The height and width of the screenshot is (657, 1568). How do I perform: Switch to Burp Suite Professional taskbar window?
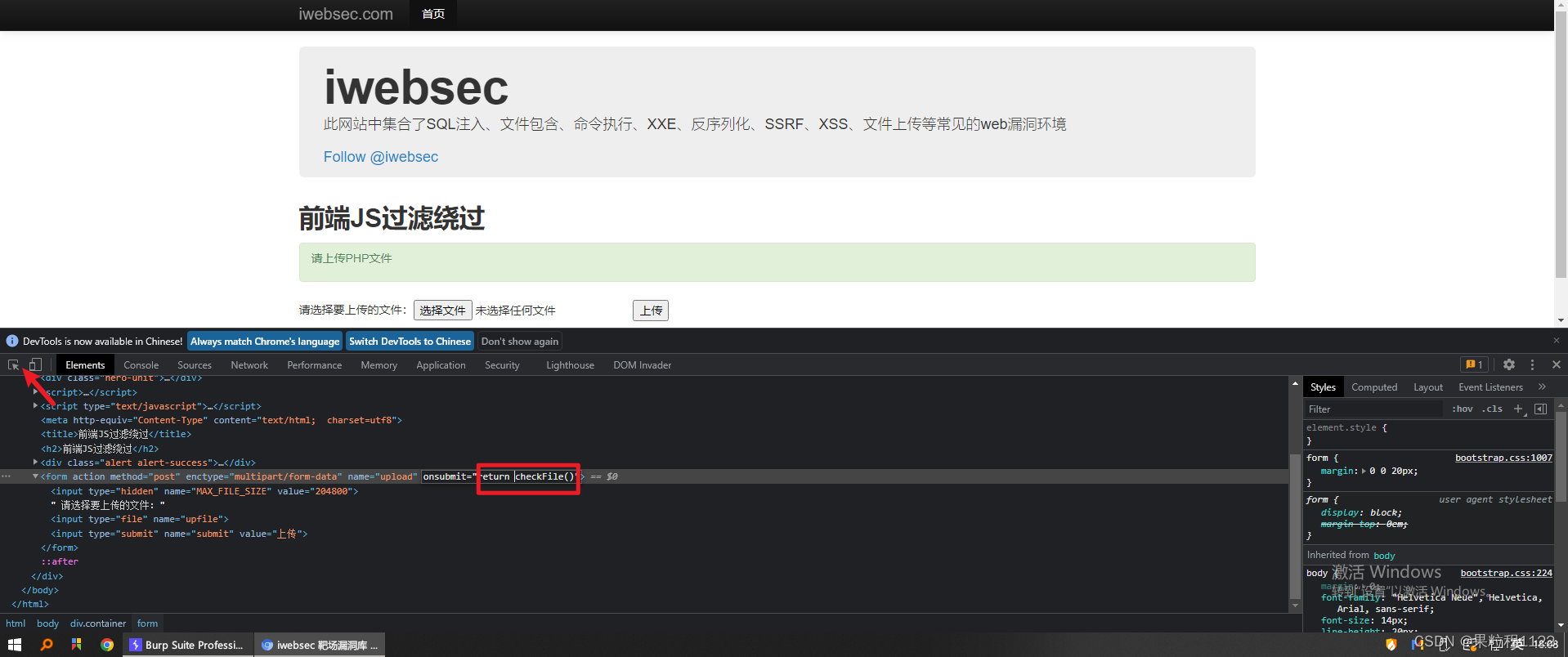click(x=187, y=645)
